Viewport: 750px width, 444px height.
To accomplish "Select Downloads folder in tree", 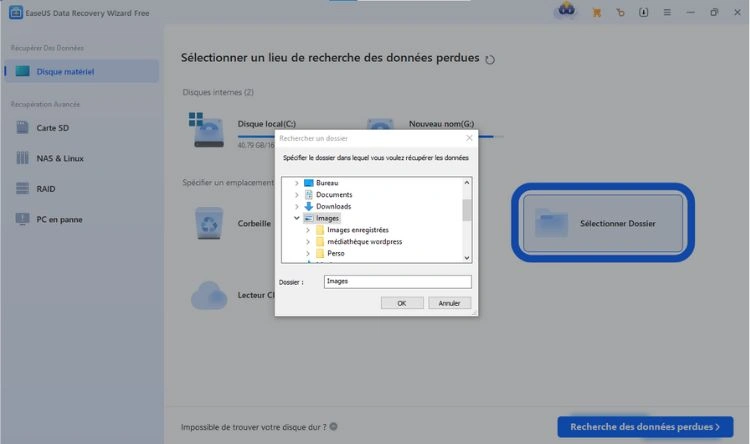I will pyautogui.click(x=333, y=206).
